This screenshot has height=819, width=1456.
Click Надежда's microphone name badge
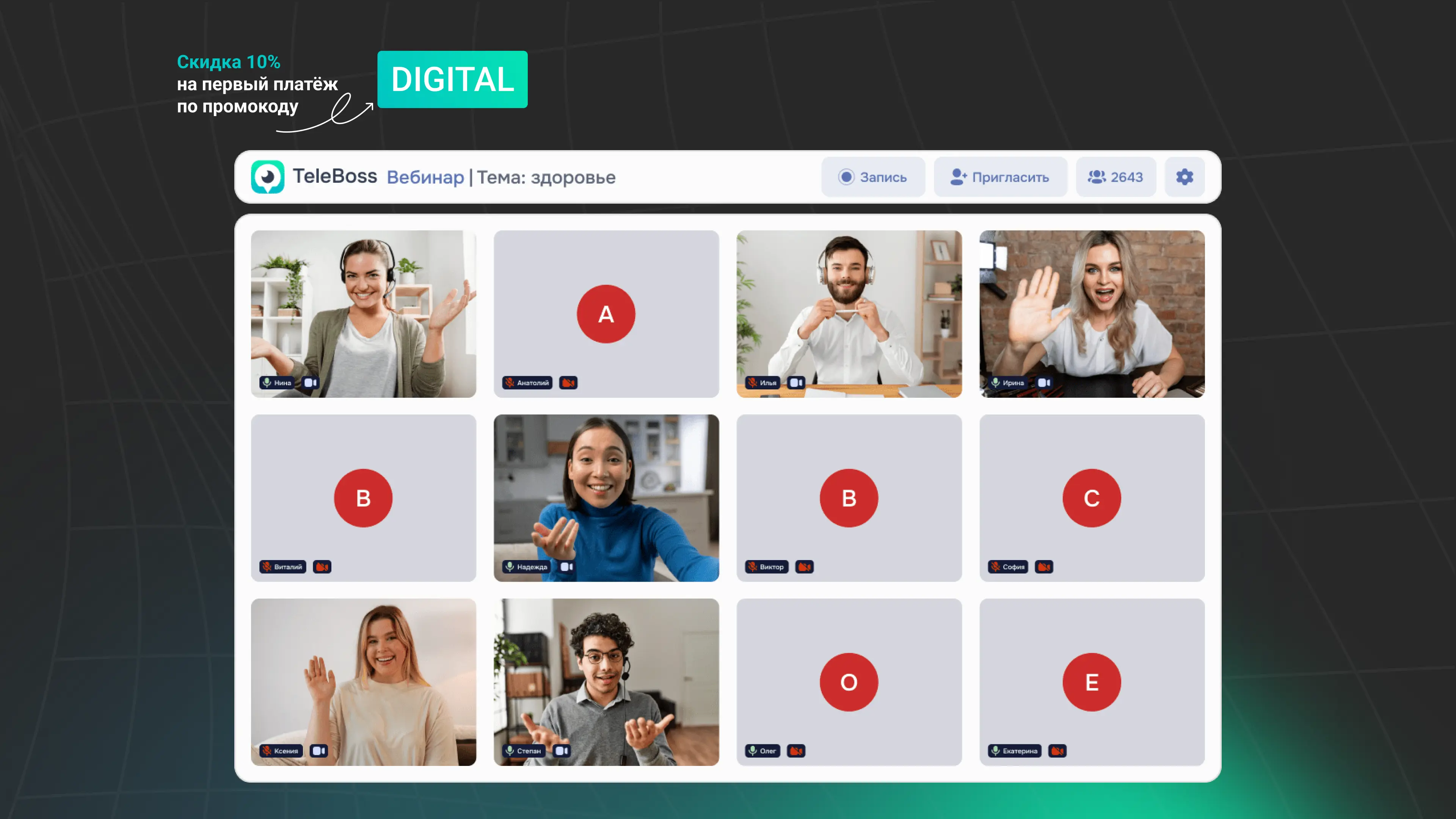pos(526,567)
